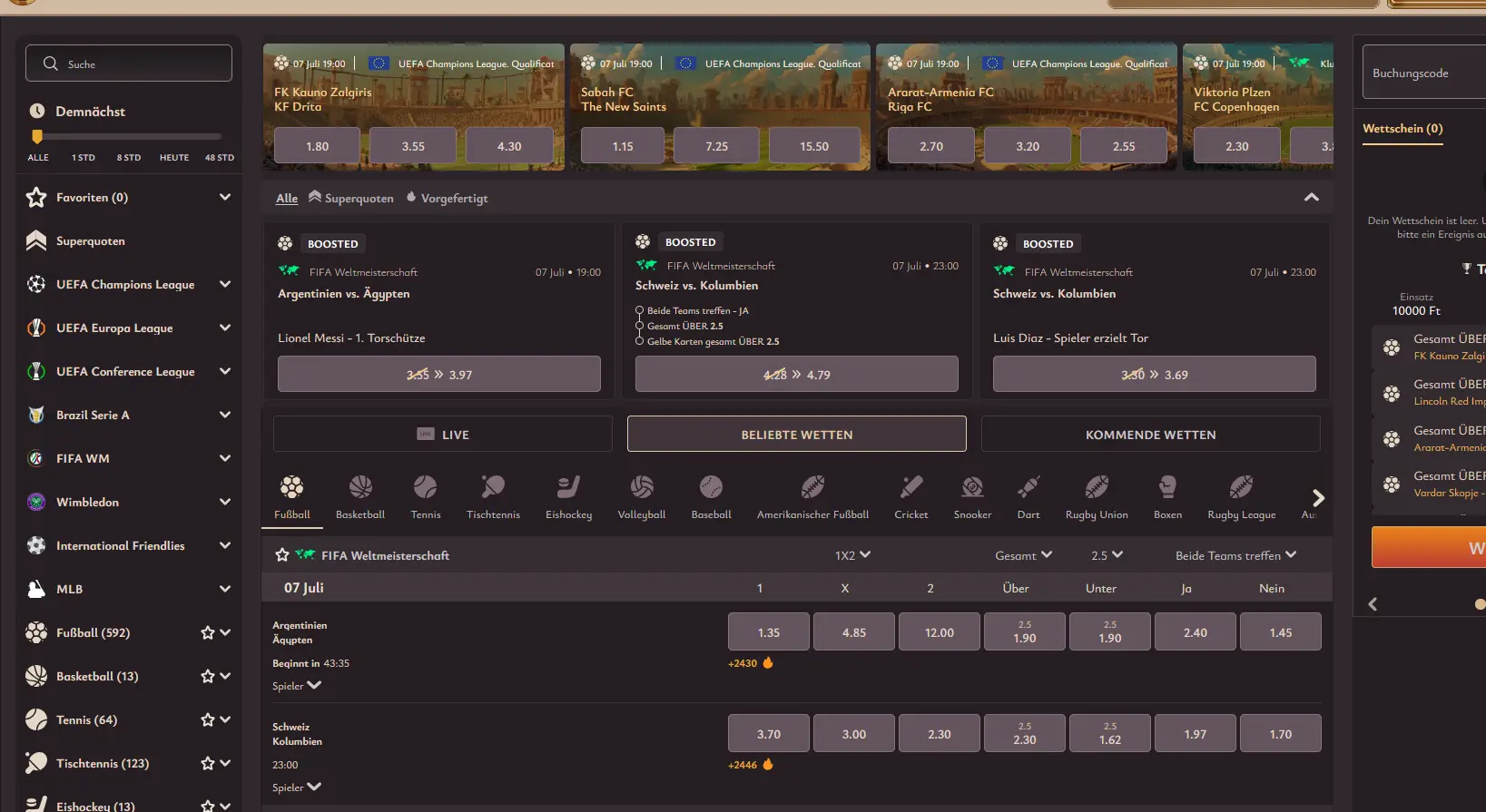Set Demnächst time slider to 1 STD

(84, 157)
